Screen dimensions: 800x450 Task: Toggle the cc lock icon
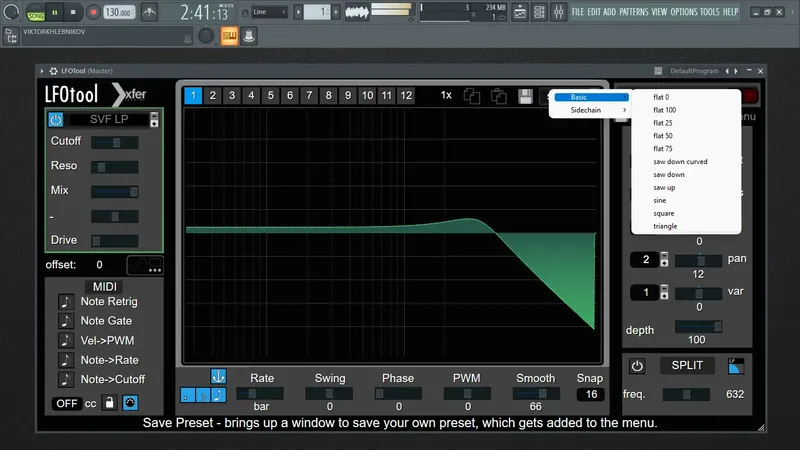109,403
